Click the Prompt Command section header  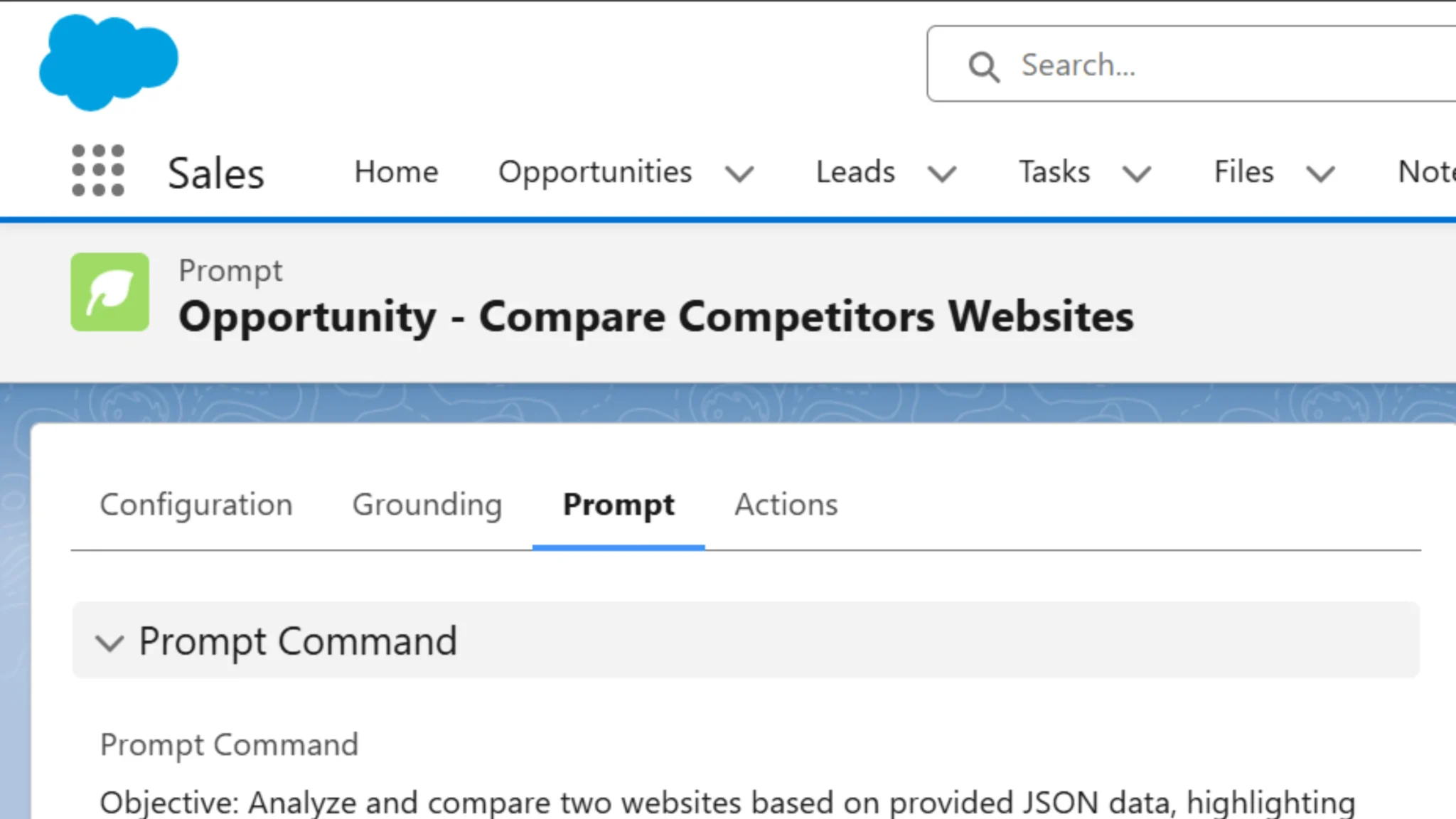pyautogui.click(x=297, y=641)
